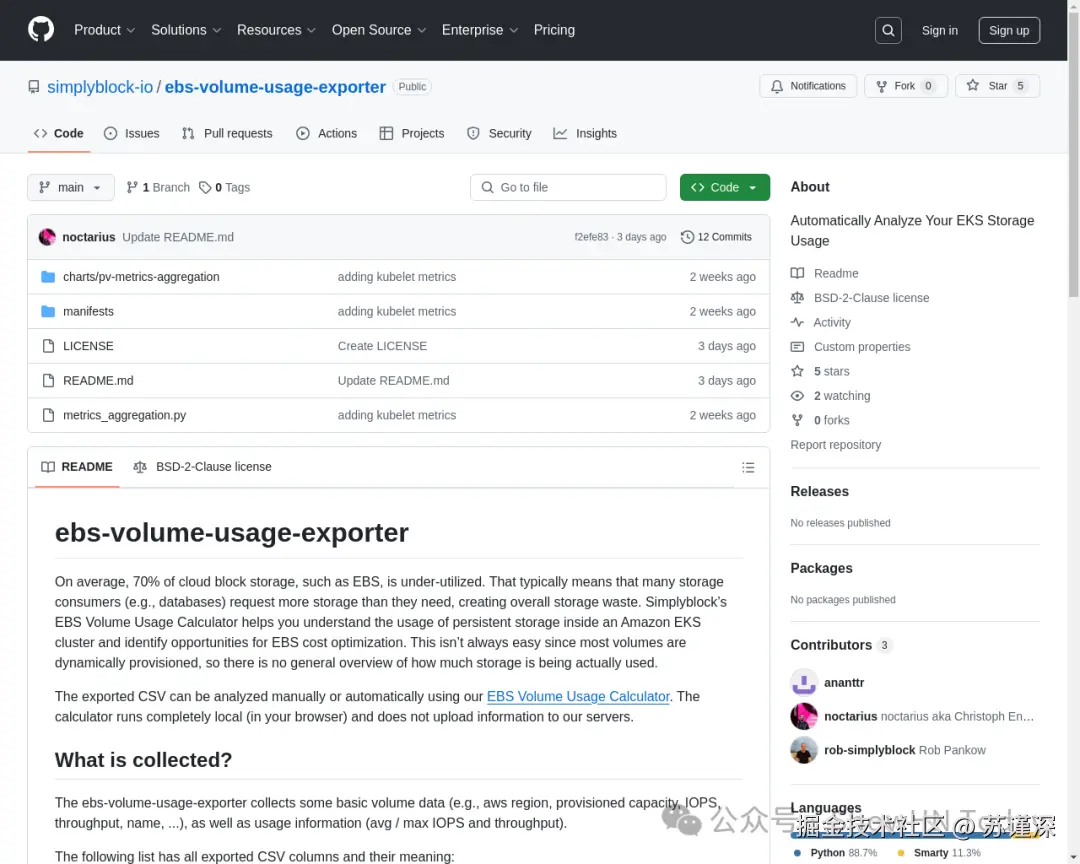Open the Packages heading link
This screenshot has height=864, width=1080.
click(821, 568)
